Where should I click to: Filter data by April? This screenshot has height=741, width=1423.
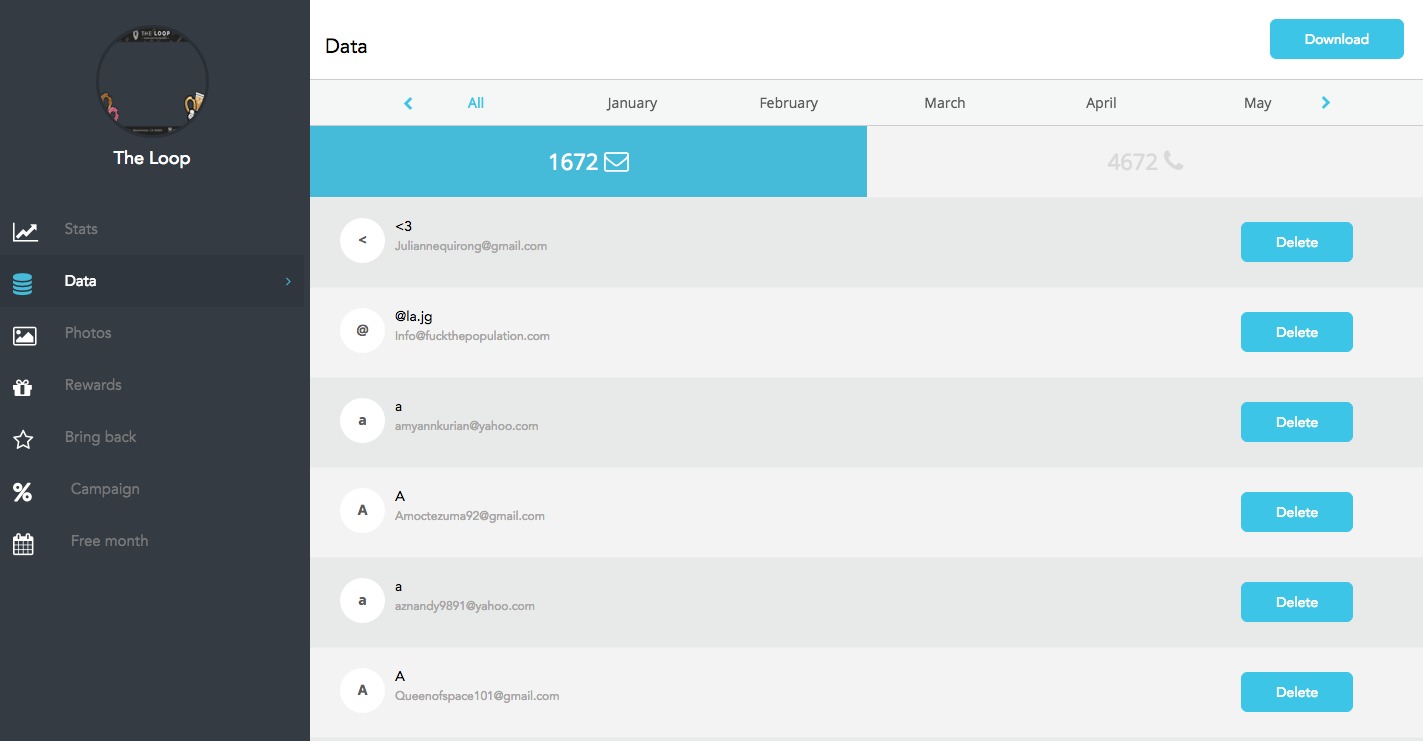tap(1101, 103)
